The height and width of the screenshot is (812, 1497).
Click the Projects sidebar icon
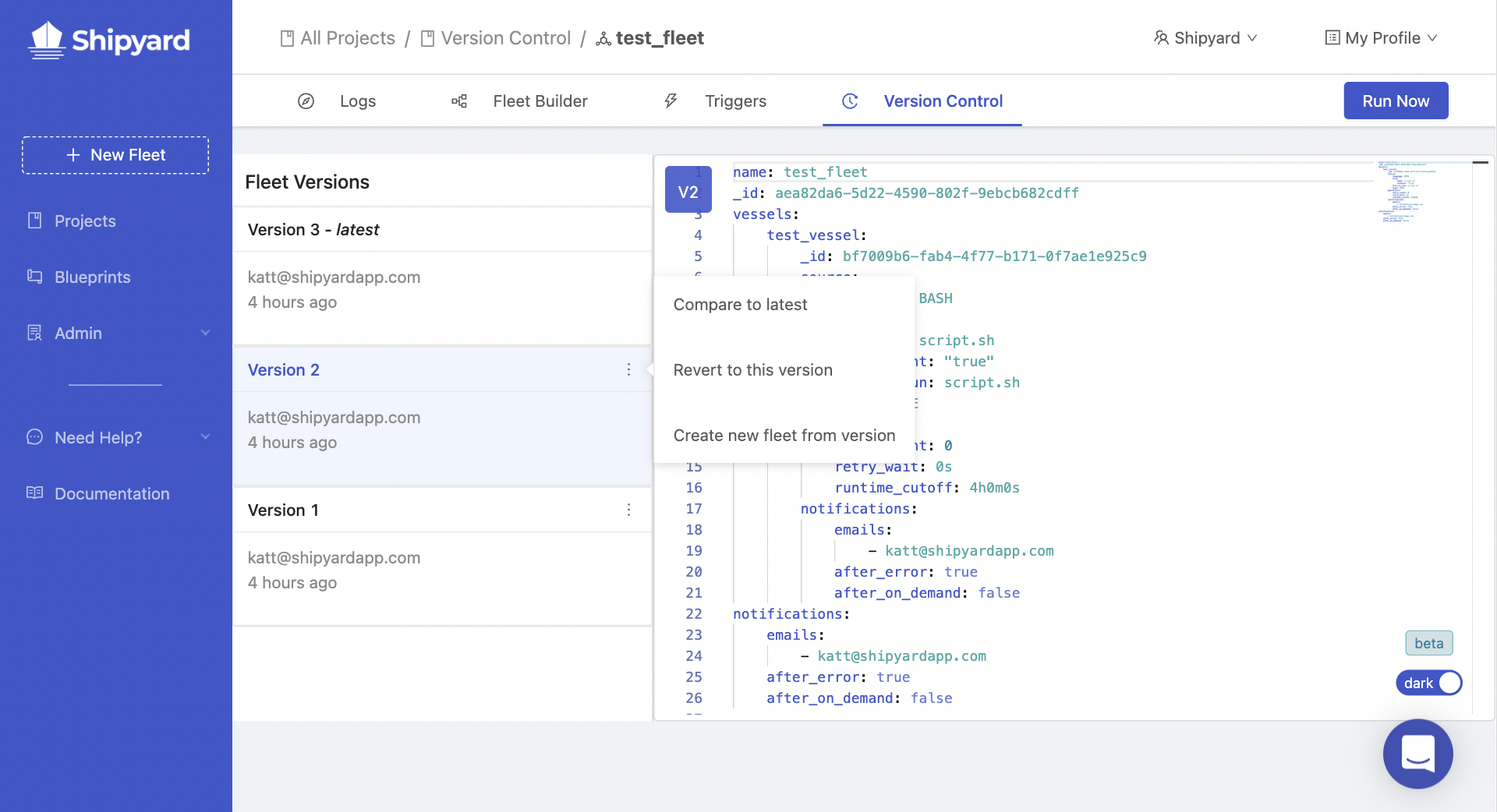[x=34, y=221]
